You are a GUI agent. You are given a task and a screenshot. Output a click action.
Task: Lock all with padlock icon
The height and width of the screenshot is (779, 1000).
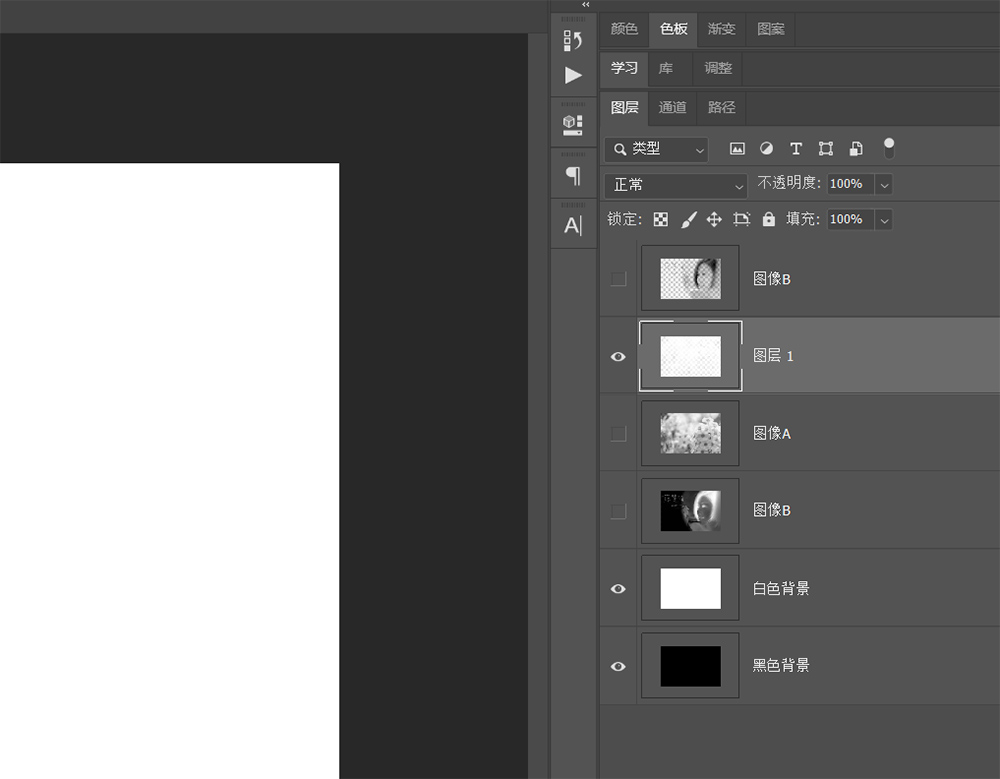[768, 219]
